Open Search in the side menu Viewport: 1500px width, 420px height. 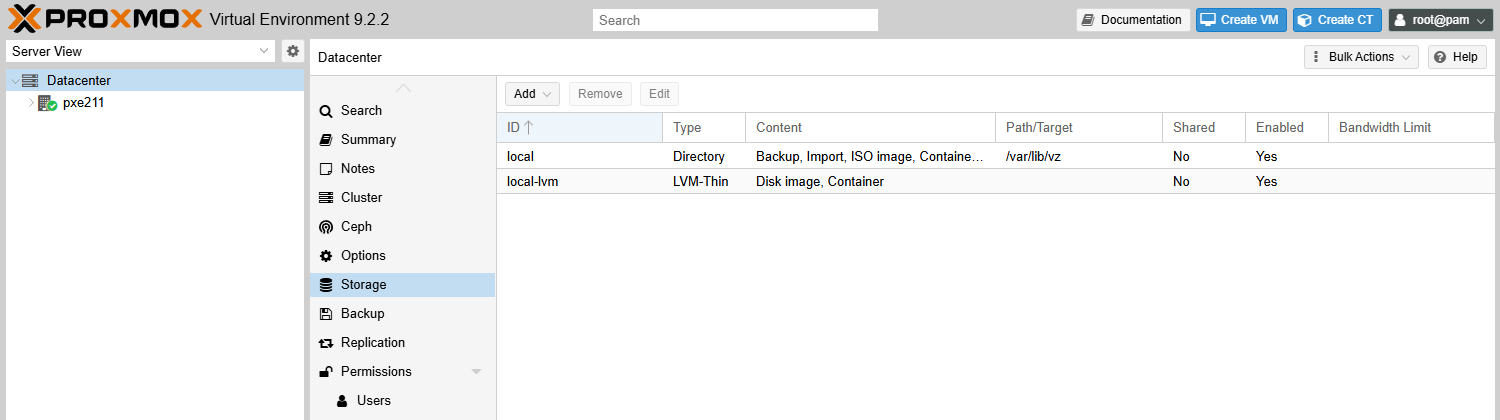[x=403, y=111]
